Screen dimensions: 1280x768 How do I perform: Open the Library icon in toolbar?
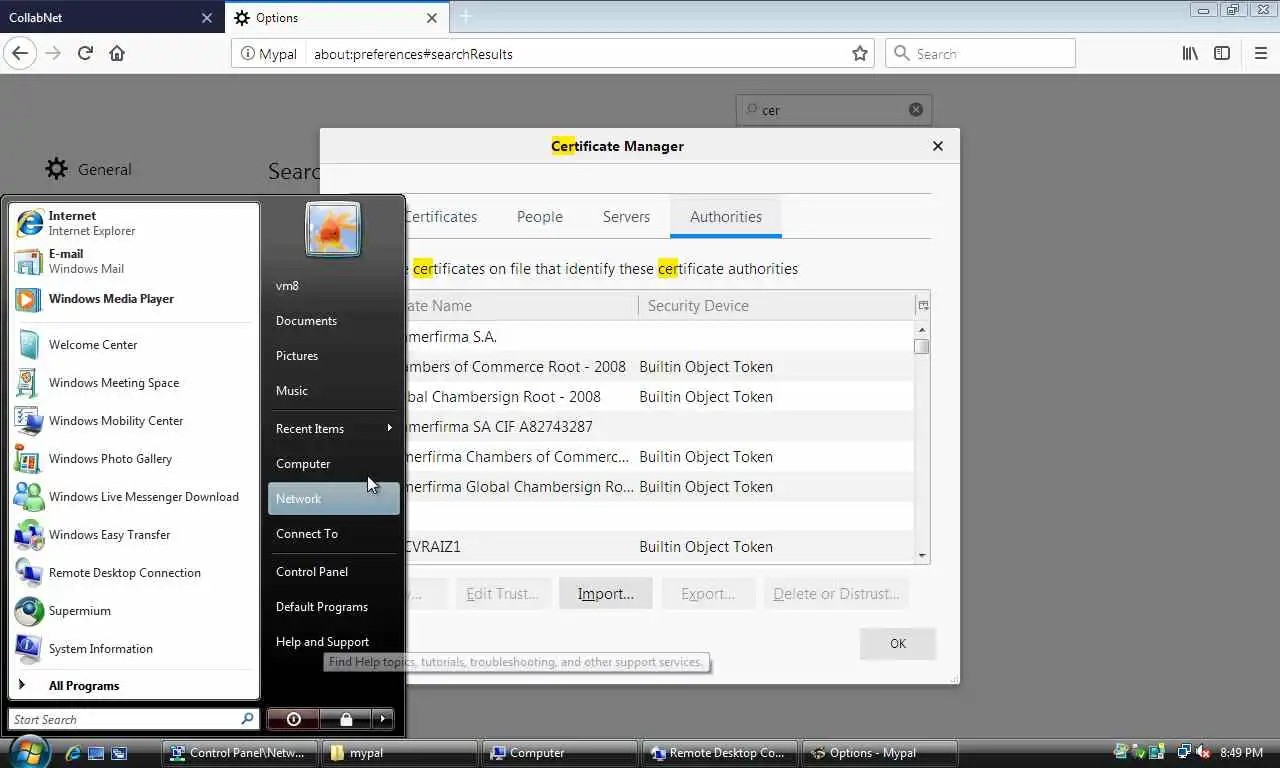click(x=1189, y=53)
